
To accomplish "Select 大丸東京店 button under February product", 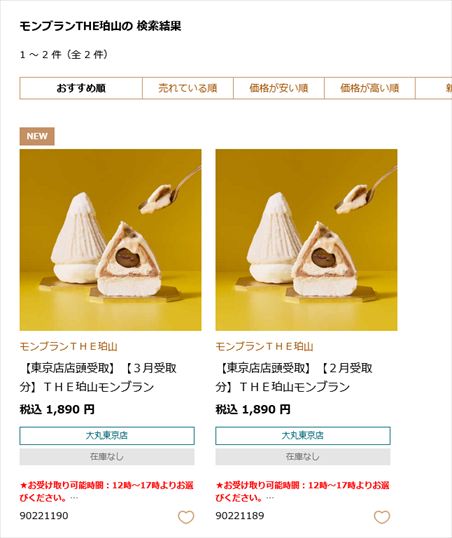I will [303, 435].
